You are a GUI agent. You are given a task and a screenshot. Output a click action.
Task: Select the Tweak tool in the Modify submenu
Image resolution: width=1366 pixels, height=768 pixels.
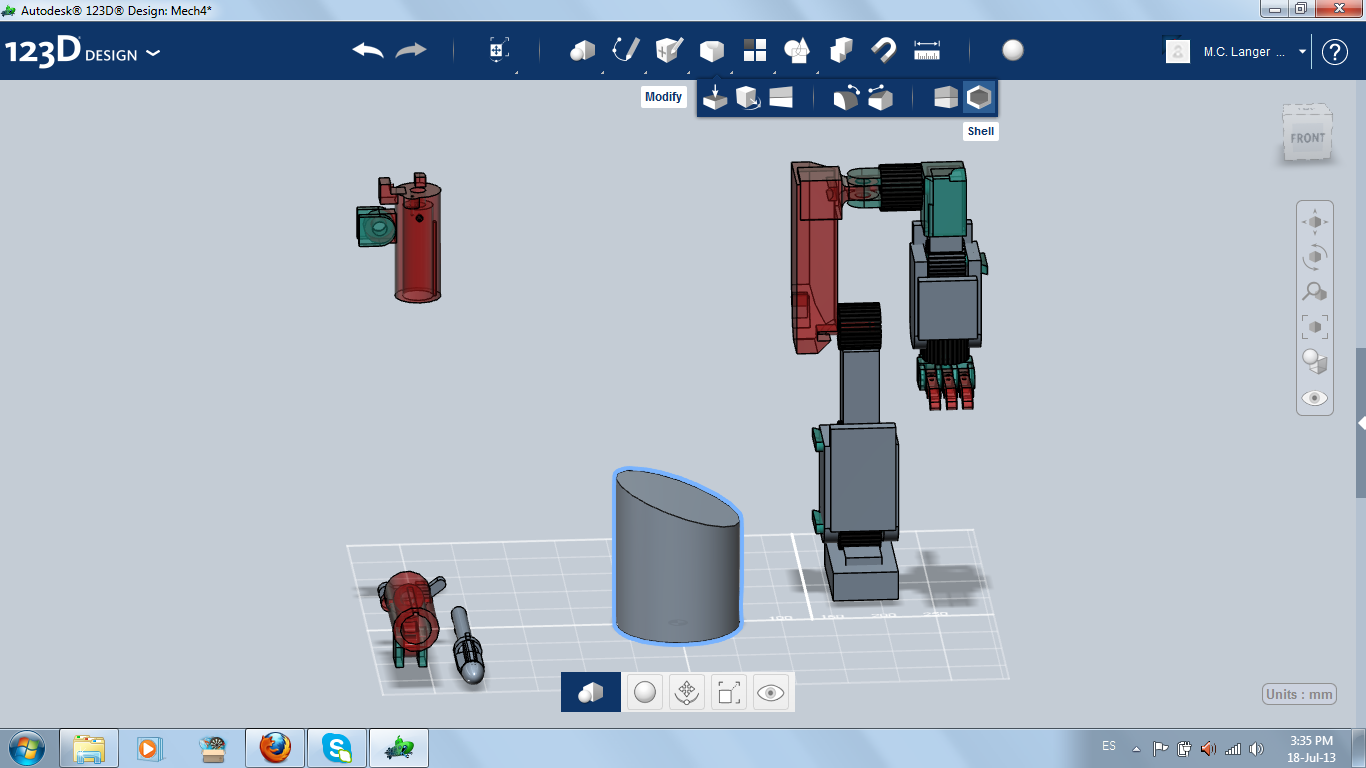748,98
